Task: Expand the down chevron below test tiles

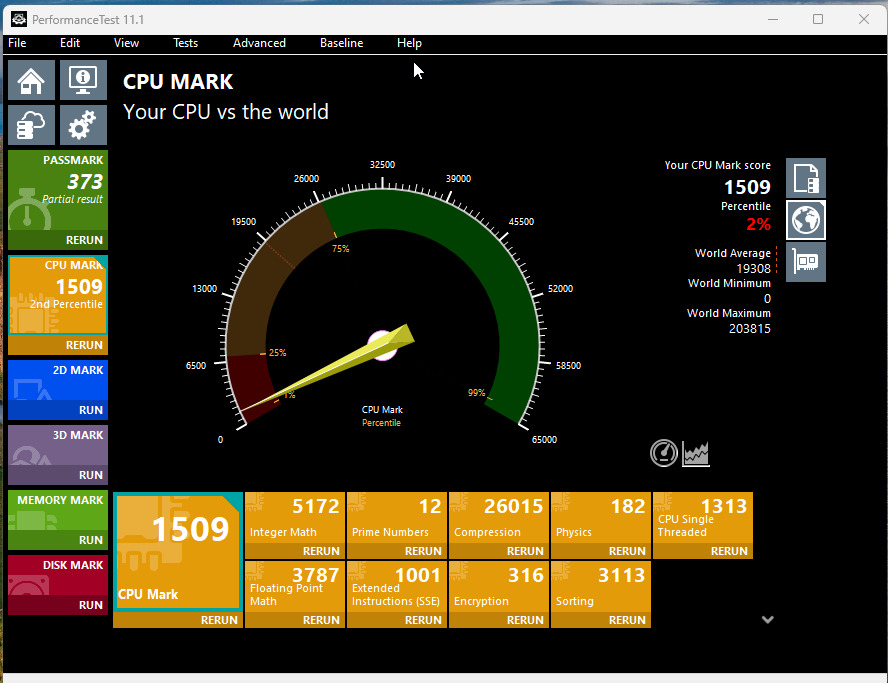Action: tap(767, 620)
